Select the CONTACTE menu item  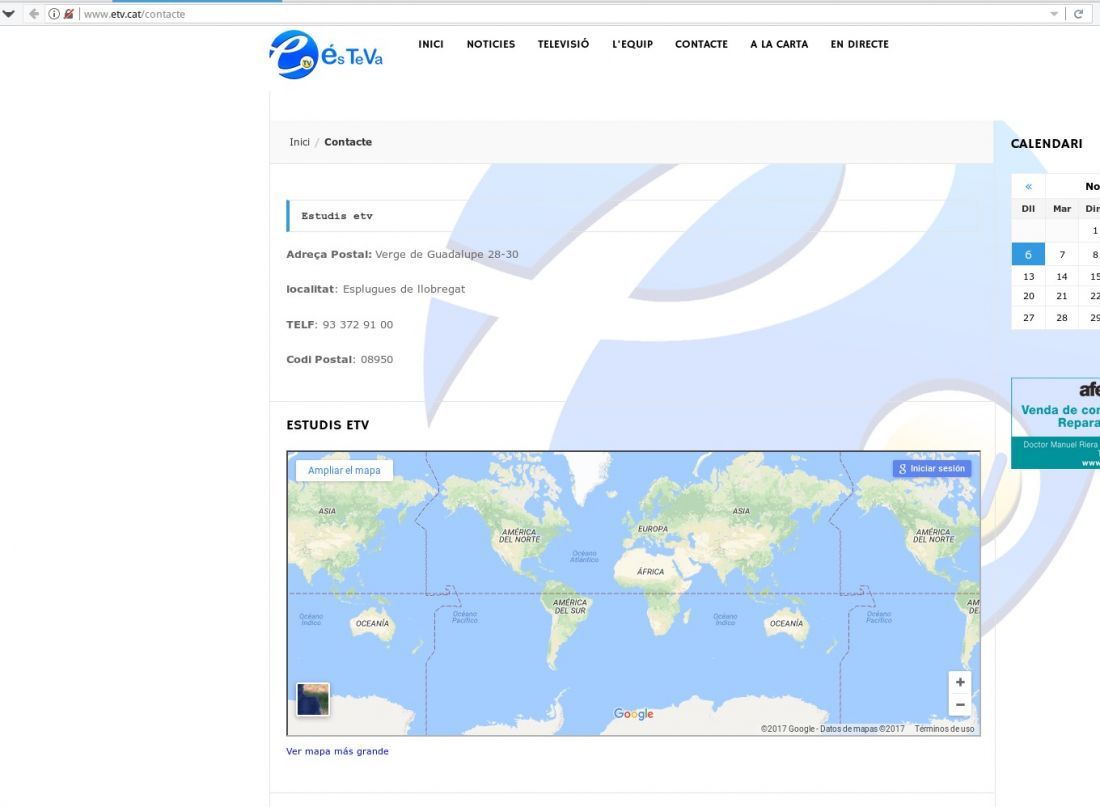(702, 44)
